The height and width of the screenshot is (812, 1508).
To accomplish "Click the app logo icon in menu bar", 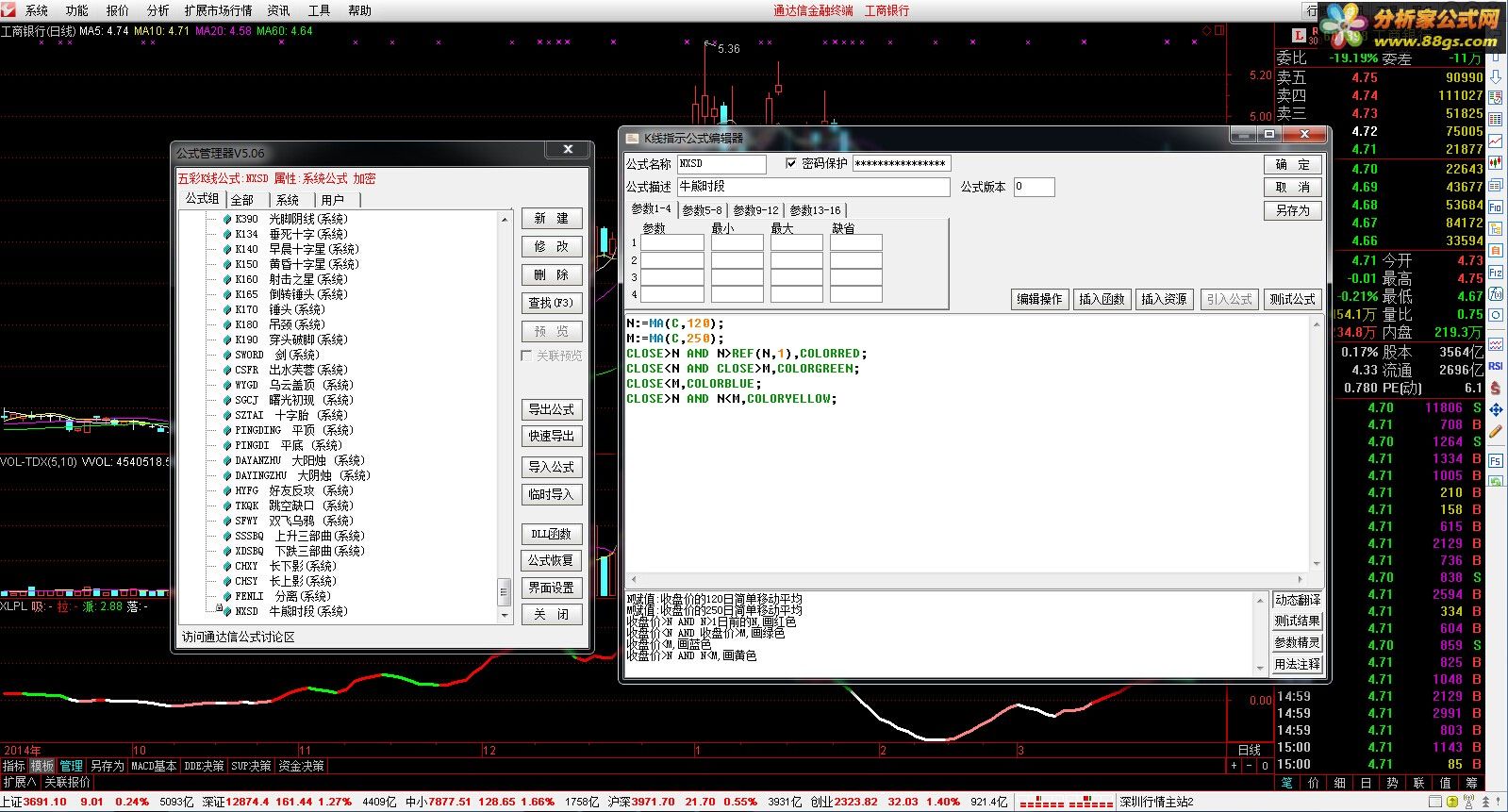I will point(8,10).
